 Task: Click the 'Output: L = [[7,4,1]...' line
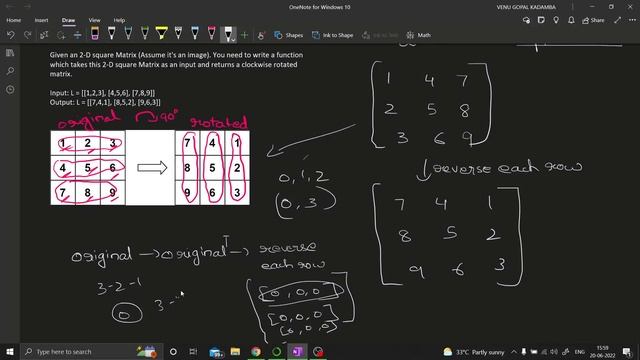pyautogui.click(x=105, y=102)
